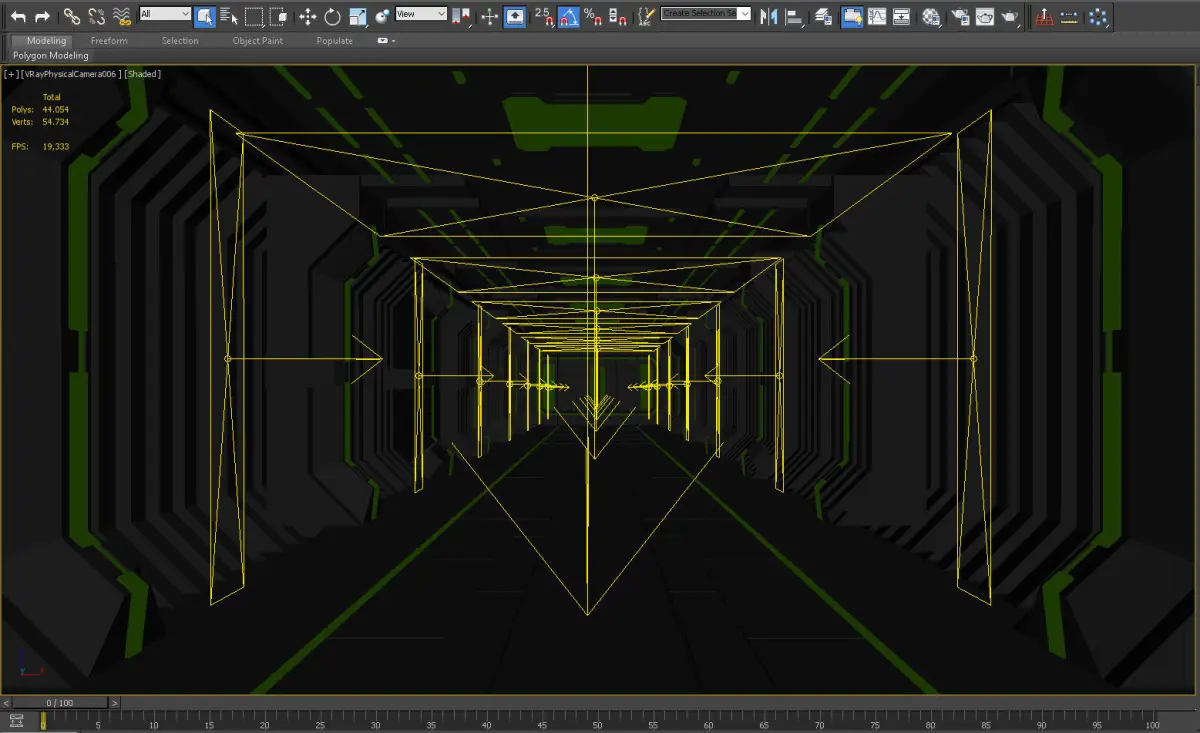Click next frame arrow on time slider
Viewport: 1200px width, 733px height.
coord(116,704)
